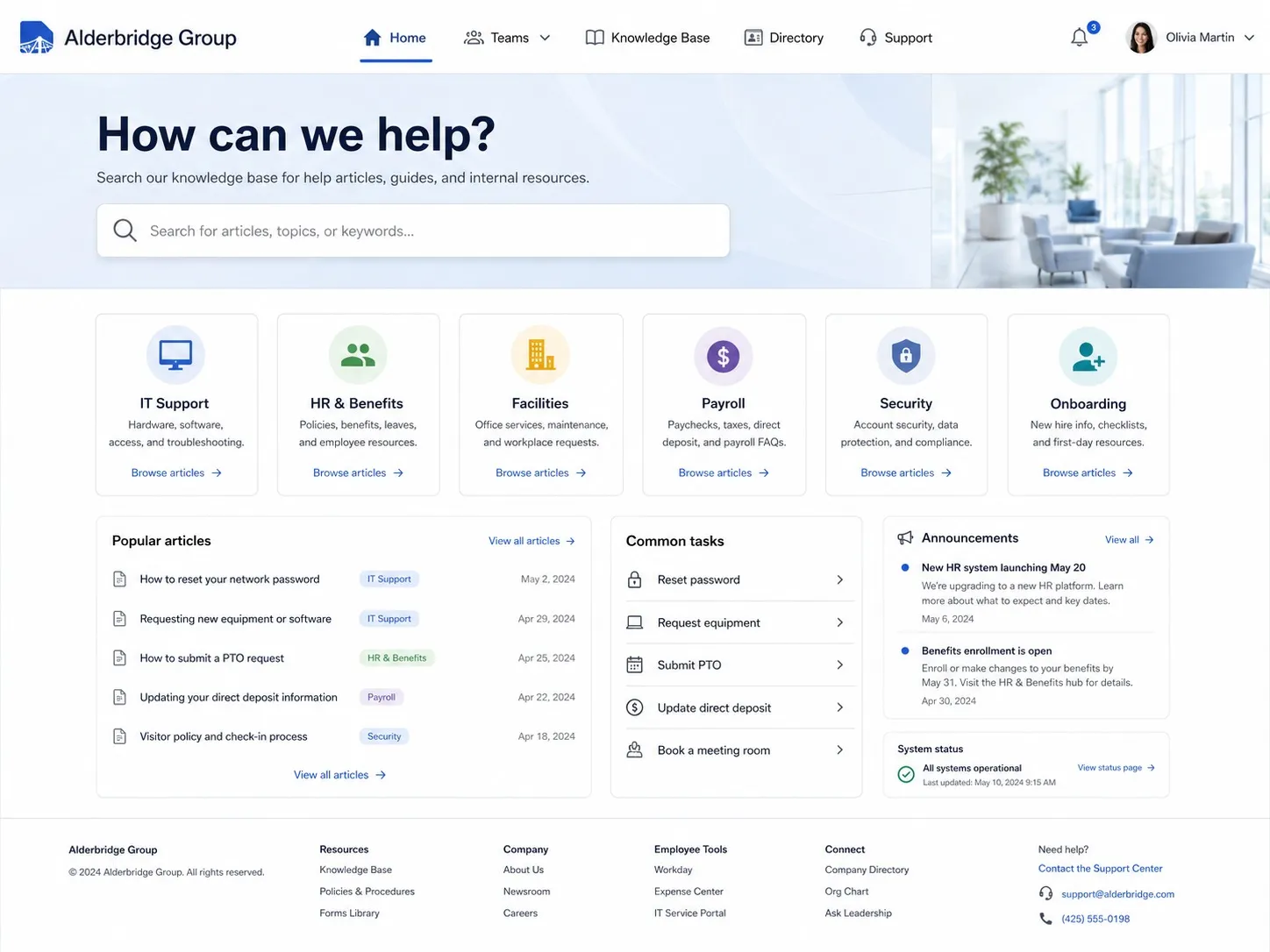Browse articles under Payroll
This screenshot has width=1270, height=952.
tap(724, 472)
